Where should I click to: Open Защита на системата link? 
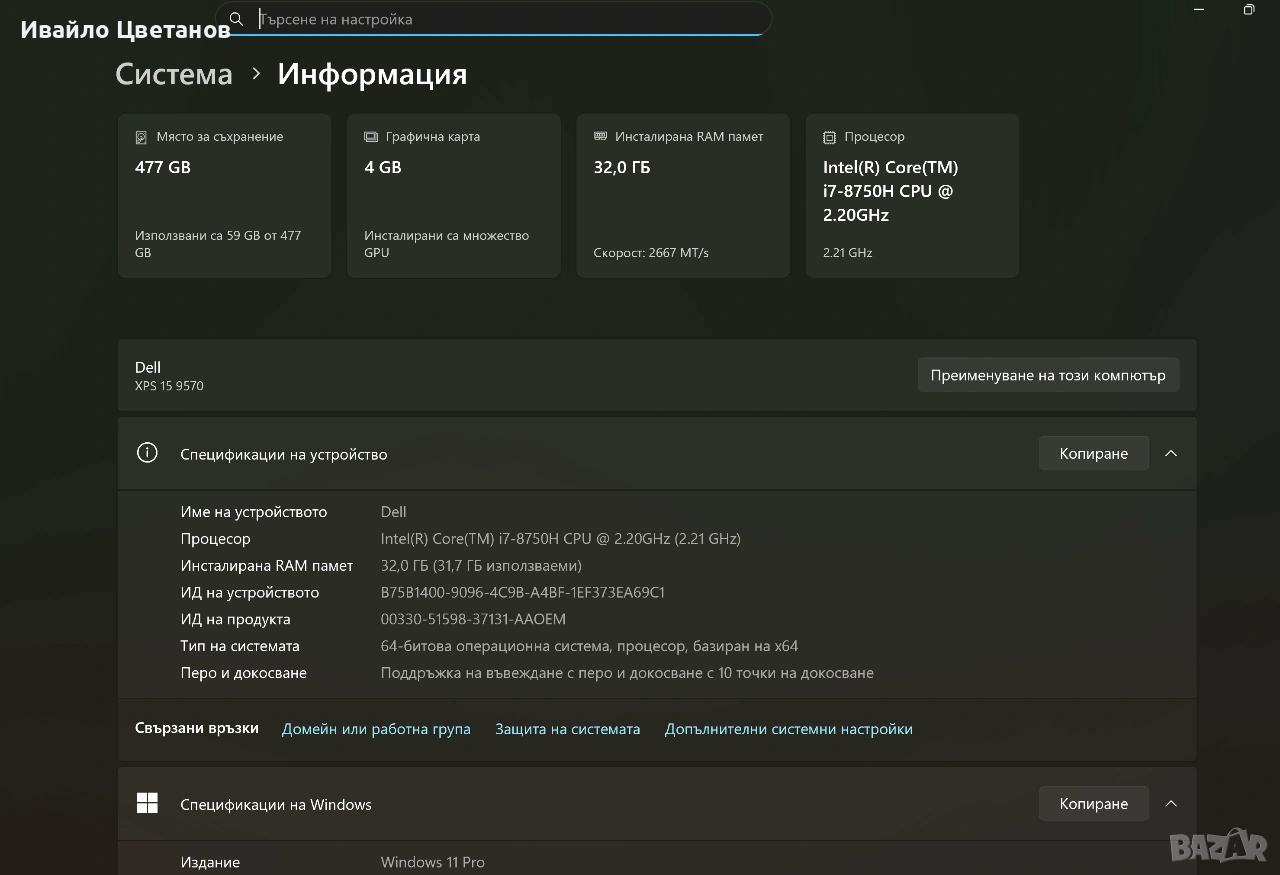coord(567,729)
